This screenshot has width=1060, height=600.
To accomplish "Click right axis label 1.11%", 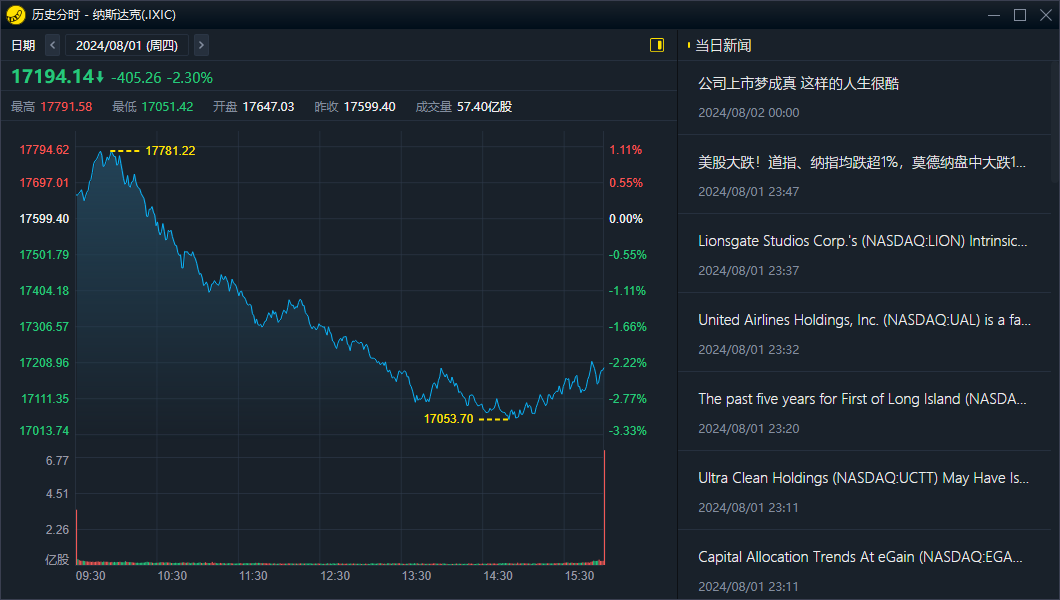I will [625, 150].
